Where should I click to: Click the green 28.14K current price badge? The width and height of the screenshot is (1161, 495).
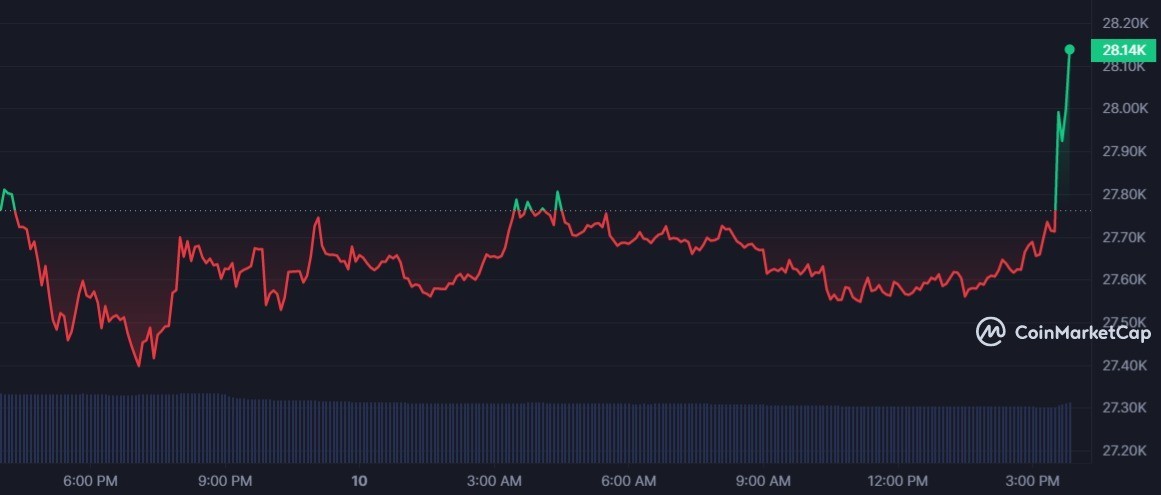coord(1123,50)
